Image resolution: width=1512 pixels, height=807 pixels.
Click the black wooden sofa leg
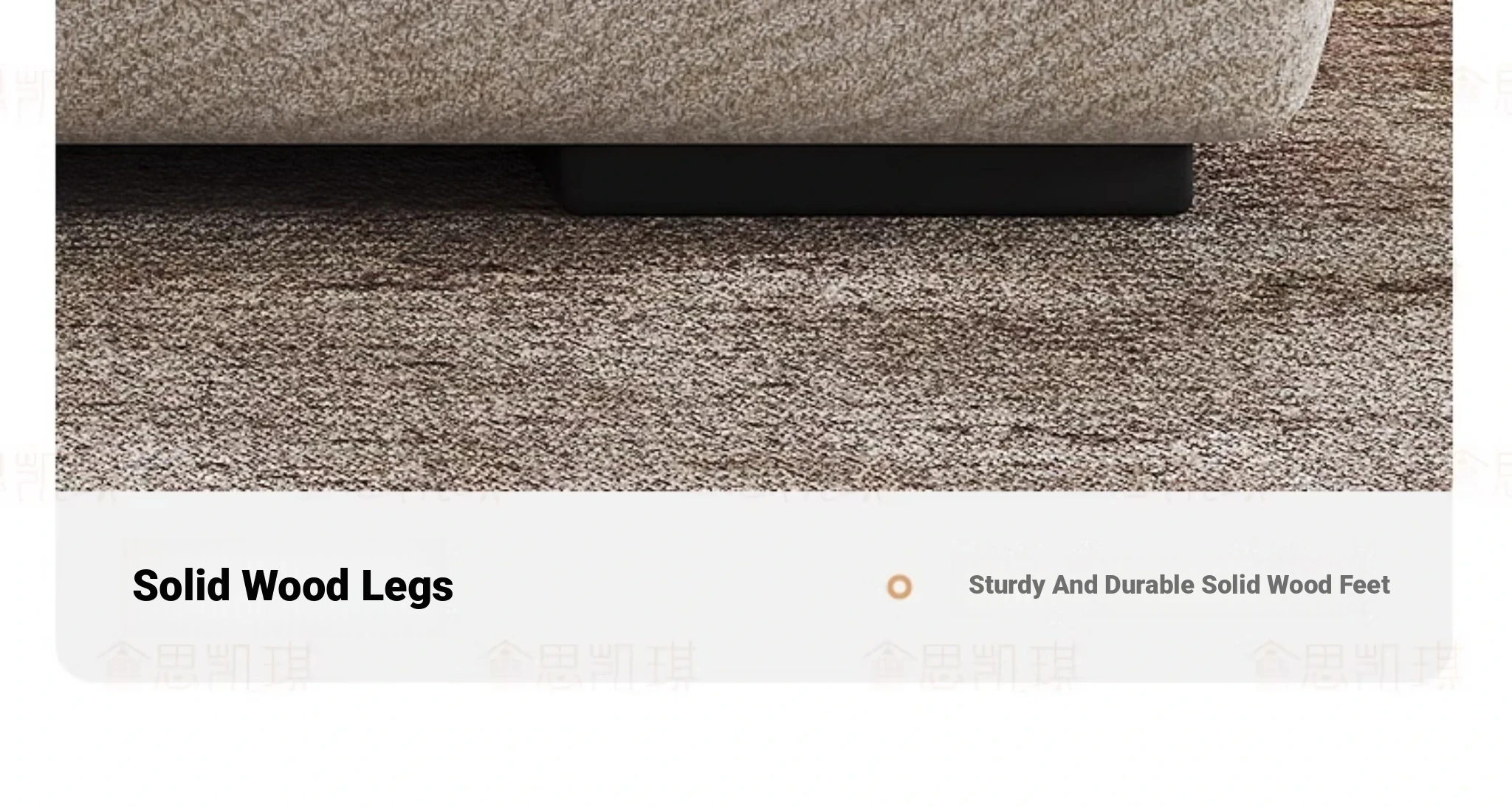875,179
